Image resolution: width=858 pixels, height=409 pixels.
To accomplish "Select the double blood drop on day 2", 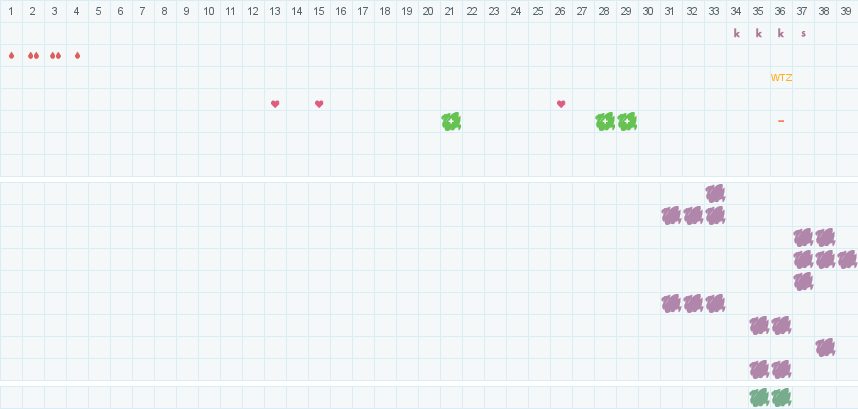I will (33, 55).
